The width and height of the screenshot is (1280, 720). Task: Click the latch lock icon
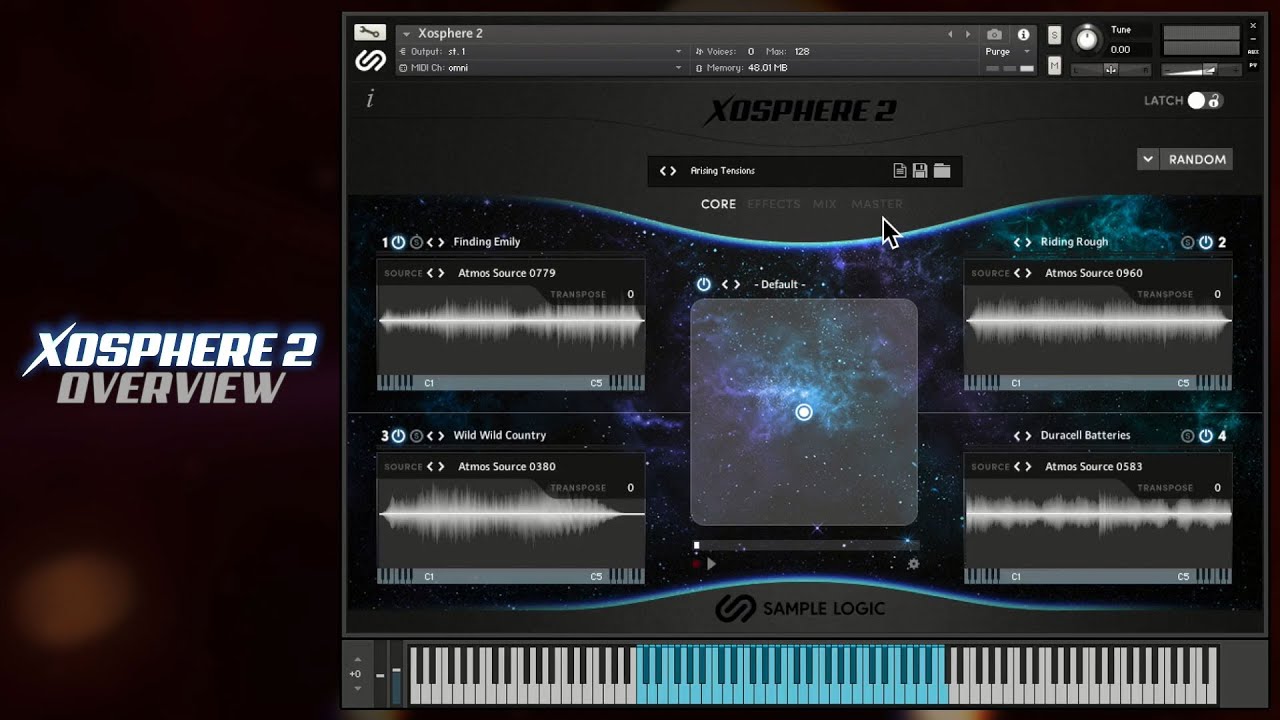[x=1214, y=101]
